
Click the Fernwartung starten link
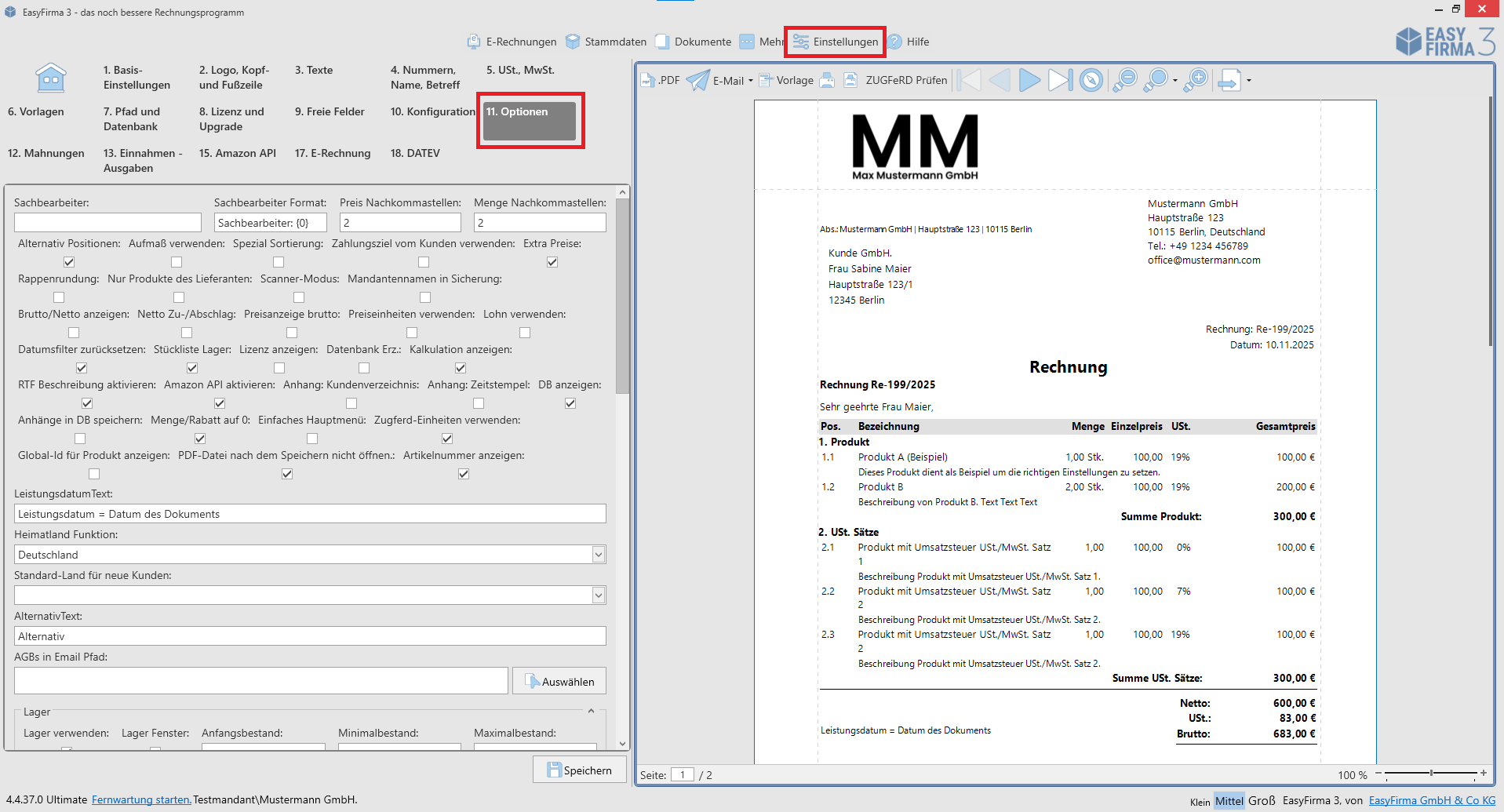[x=141, y=799]
